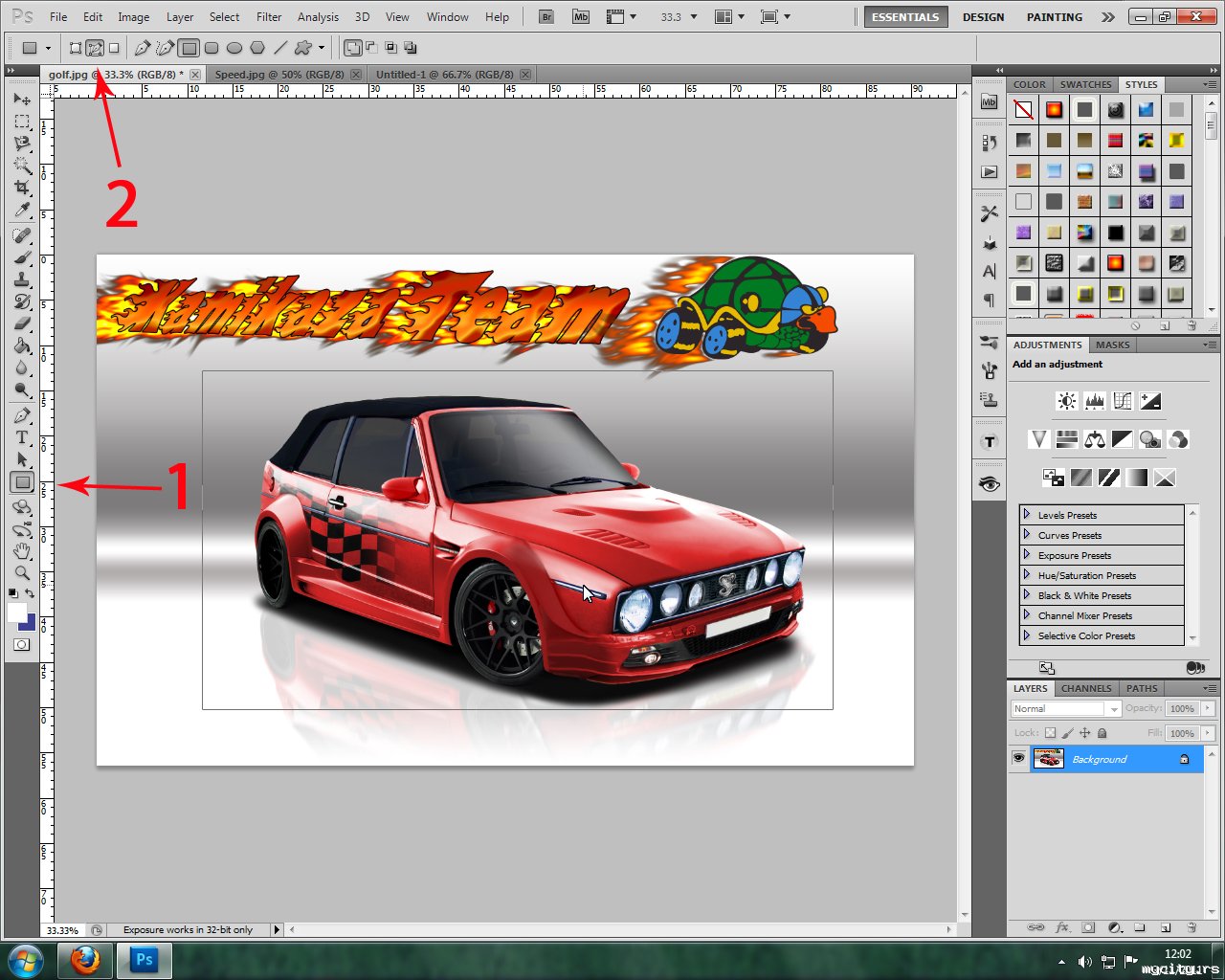This screenshot has width=1225, height=980.
Task: Expand the Levels Presets list
Action: click(1027, 515)
